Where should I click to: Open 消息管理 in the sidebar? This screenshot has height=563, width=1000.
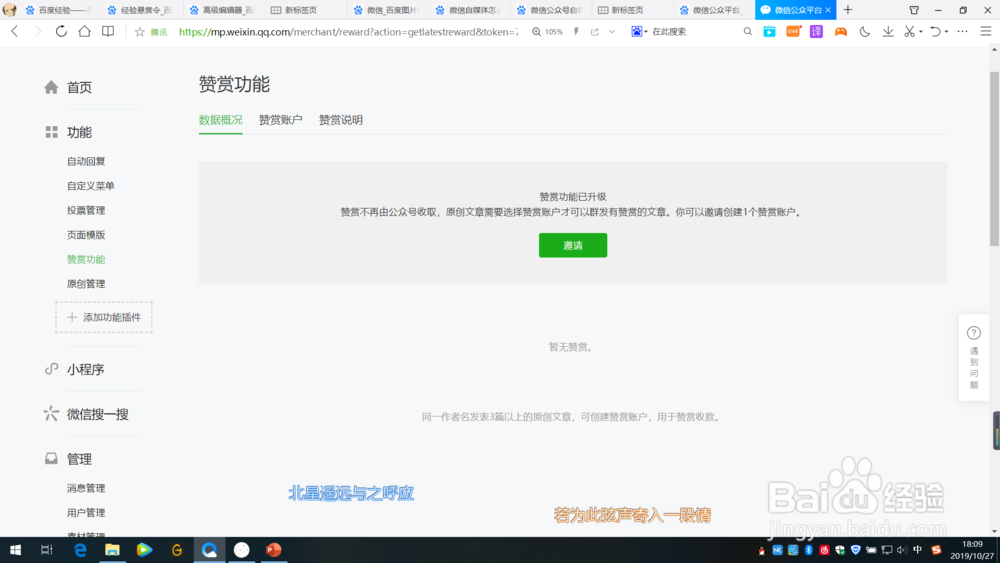pyautogui.click(x=86, y=488)
